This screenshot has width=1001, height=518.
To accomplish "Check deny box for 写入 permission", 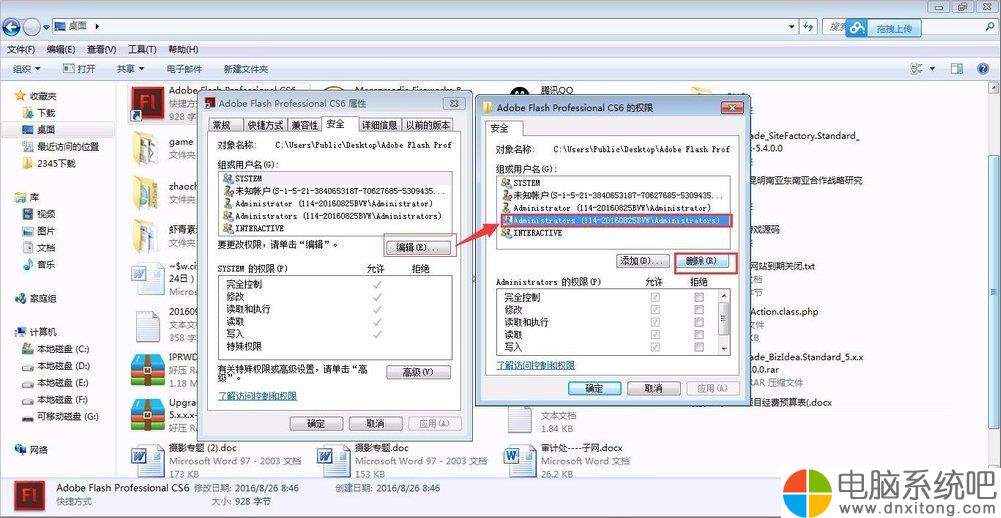I will [x=699, y=347].
